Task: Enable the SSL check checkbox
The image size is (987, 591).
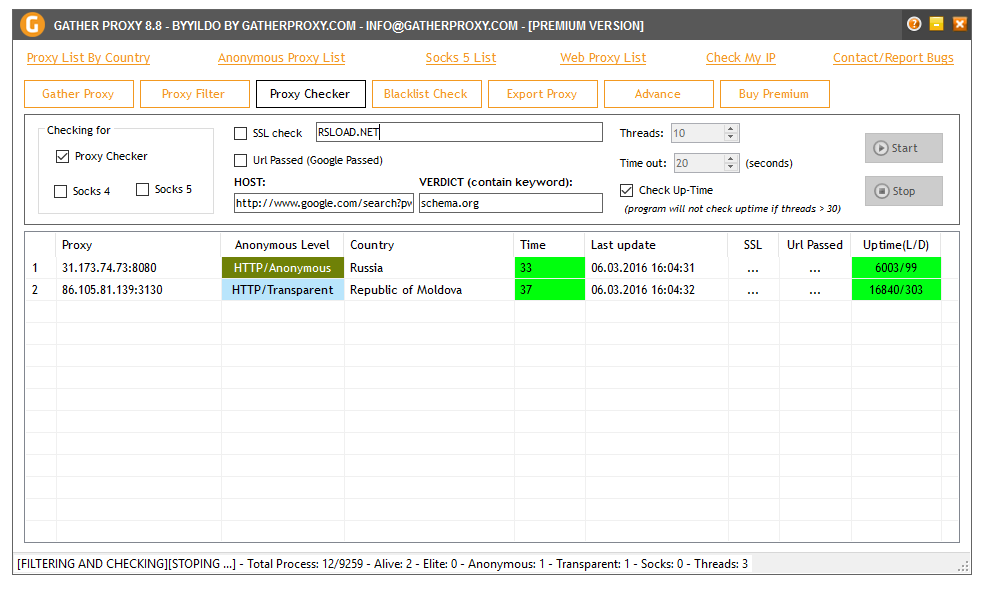Action: [x=240, y=133]
